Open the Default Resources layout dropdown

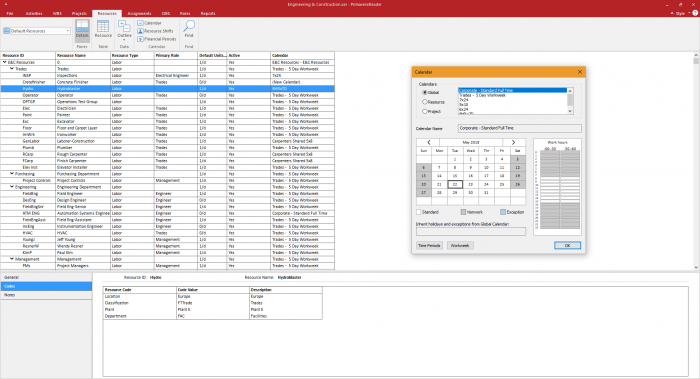(x=68, y=31)
